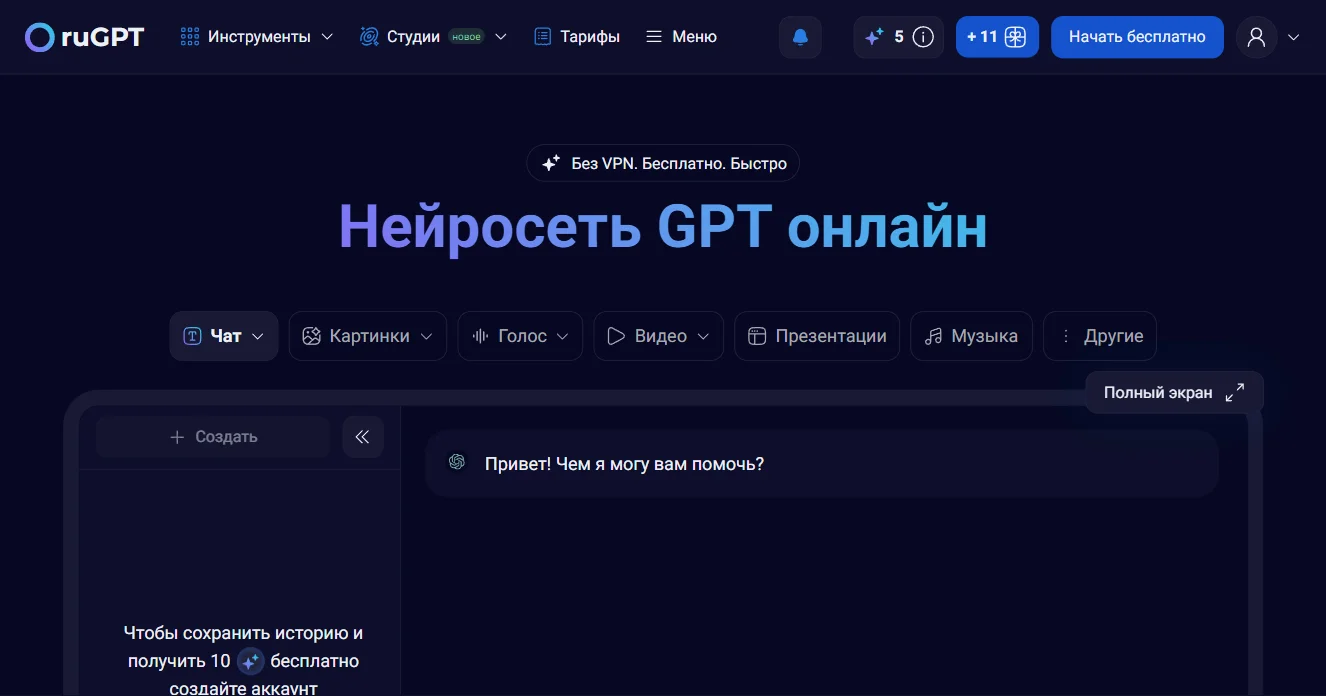Collapse the chat sidebar with double-arrow icon

[x=363, y=437]
